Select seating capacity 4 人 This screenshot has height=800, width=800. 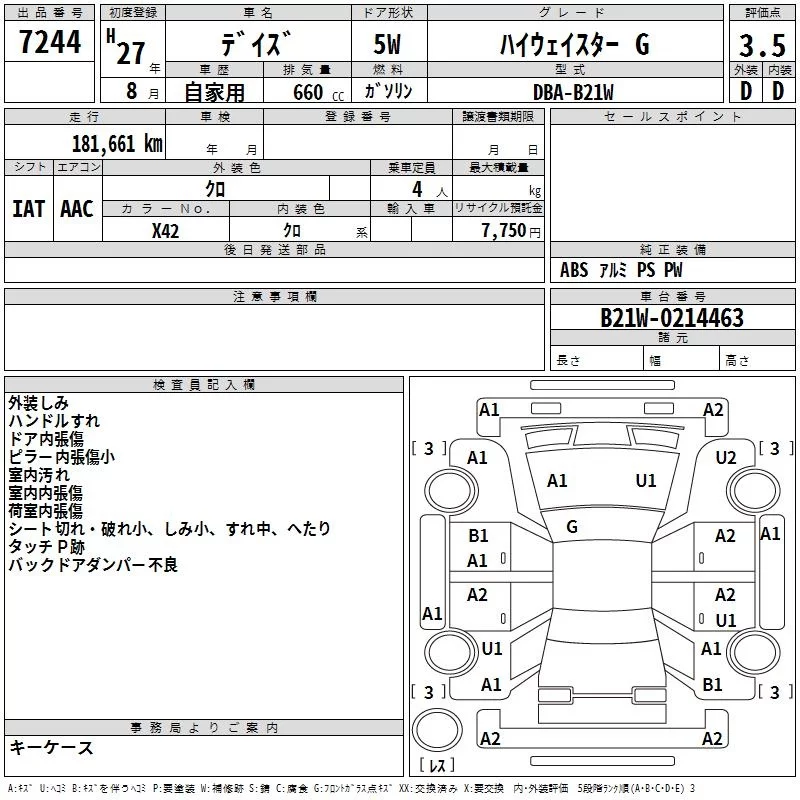[429, 190]
